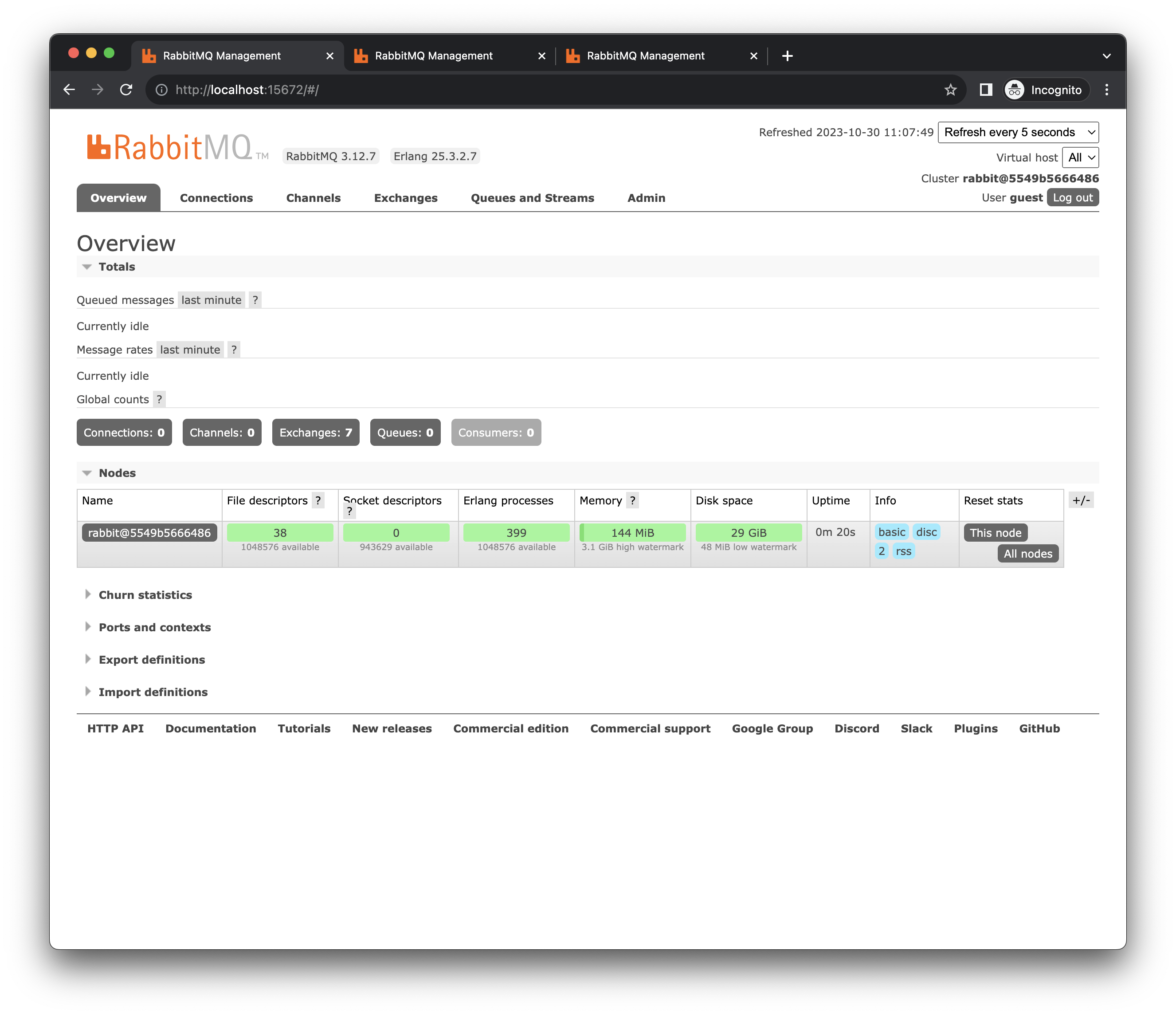Click the help icon next to Message rates
Screen dimensions: 1176x1015
pos(234,350)
